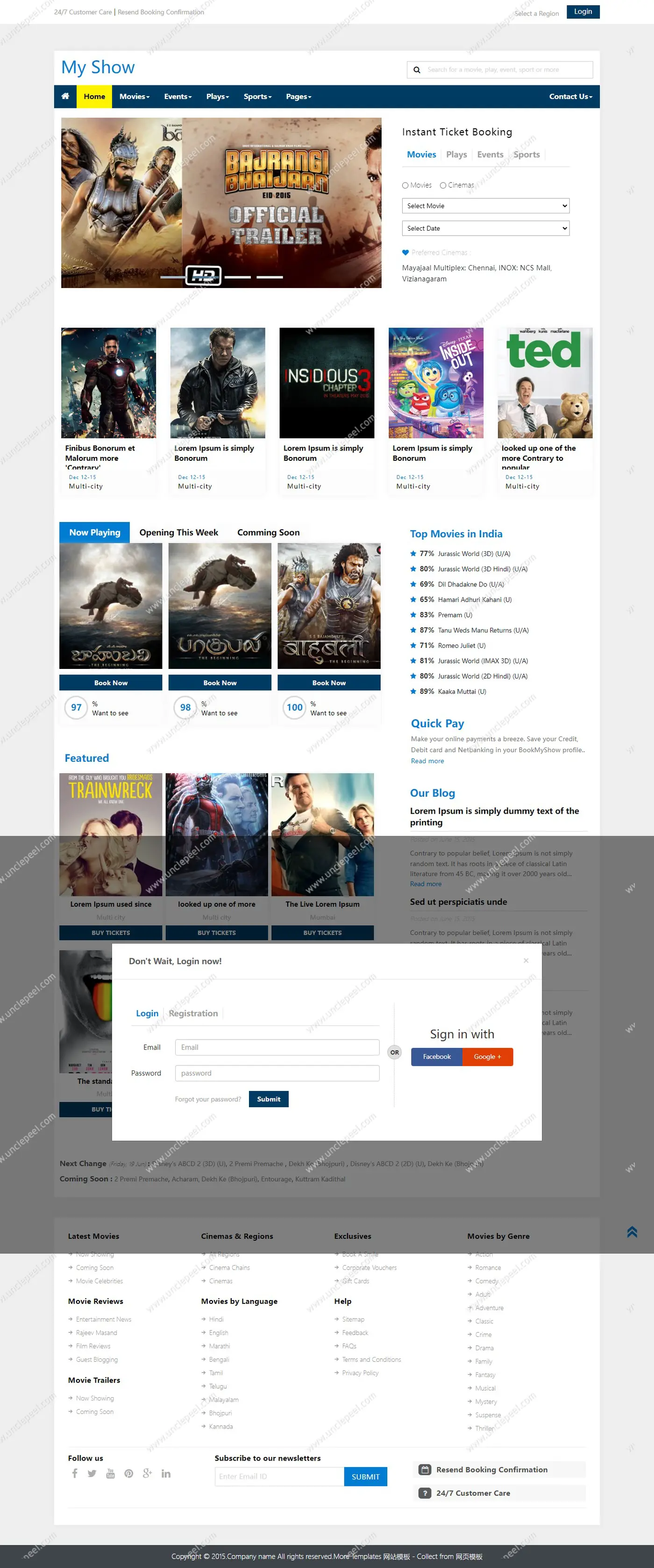Open Fantasy under Movies by Genre
The image size is (654, 1568).
tap(485, 1375)
